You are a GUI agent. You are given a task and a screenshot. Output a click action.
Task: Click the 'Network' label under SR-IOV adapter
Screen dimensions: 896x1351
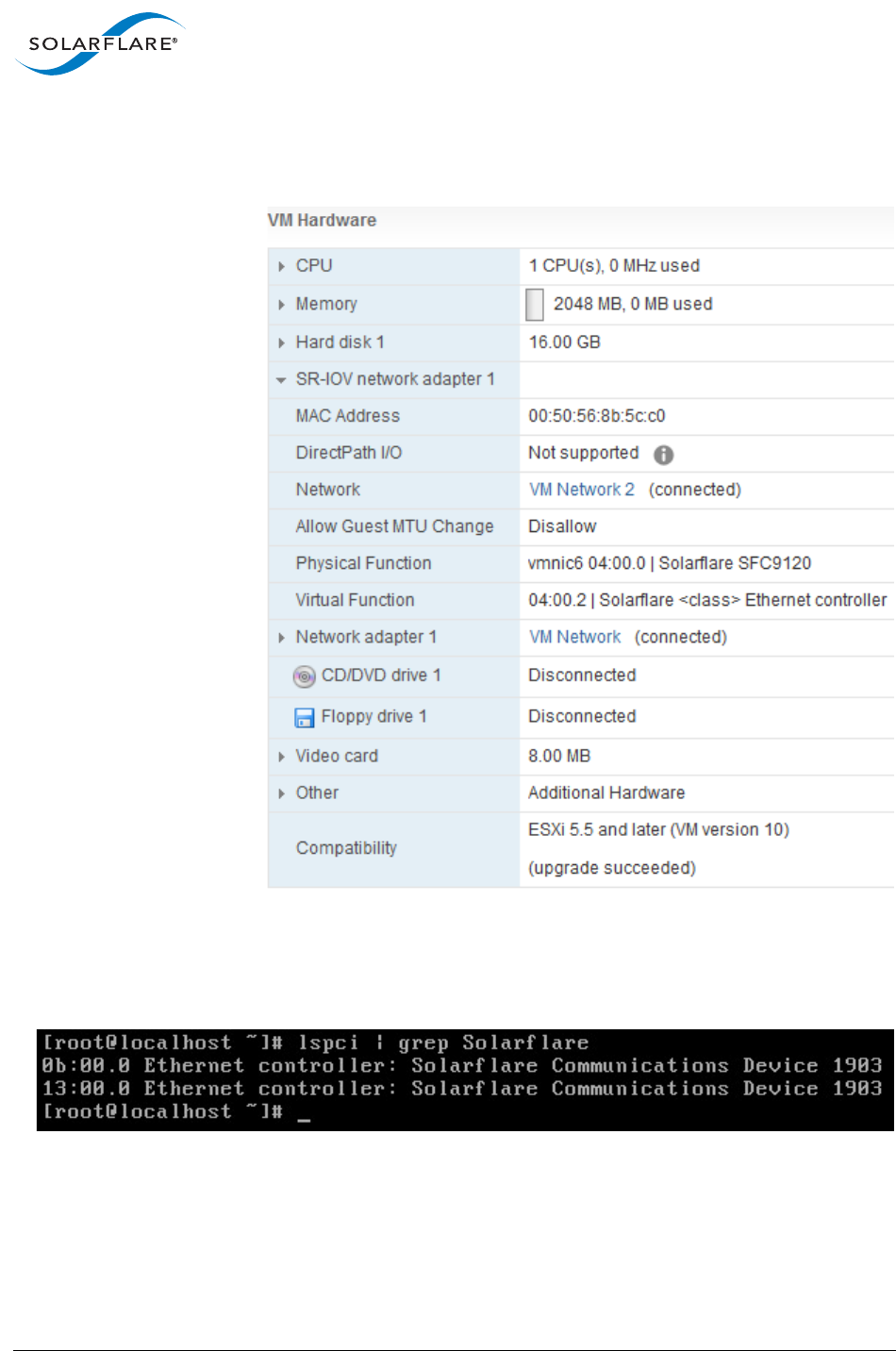click(327, 490)
